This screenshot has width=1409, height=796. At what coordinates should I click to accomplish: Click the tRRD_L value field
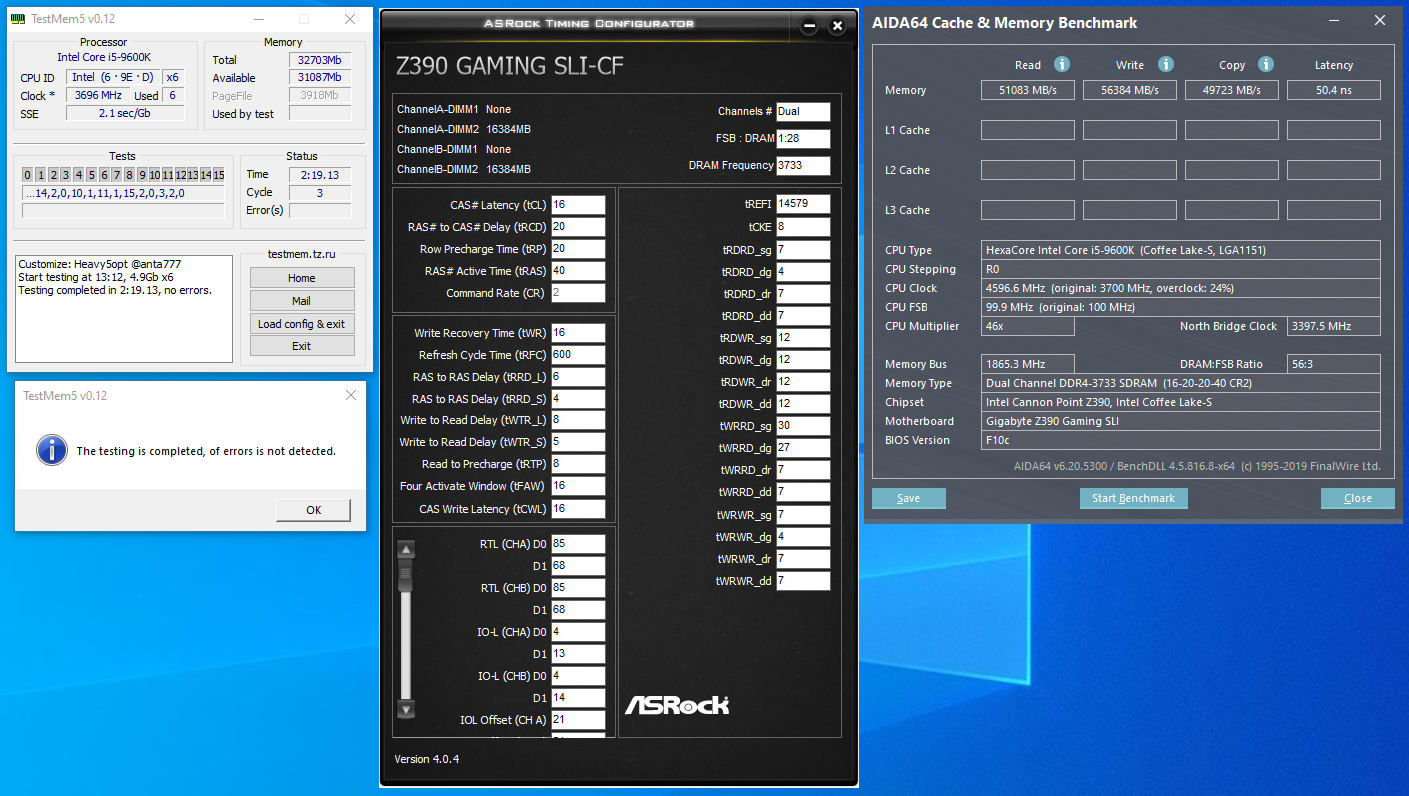coord(578,377)
